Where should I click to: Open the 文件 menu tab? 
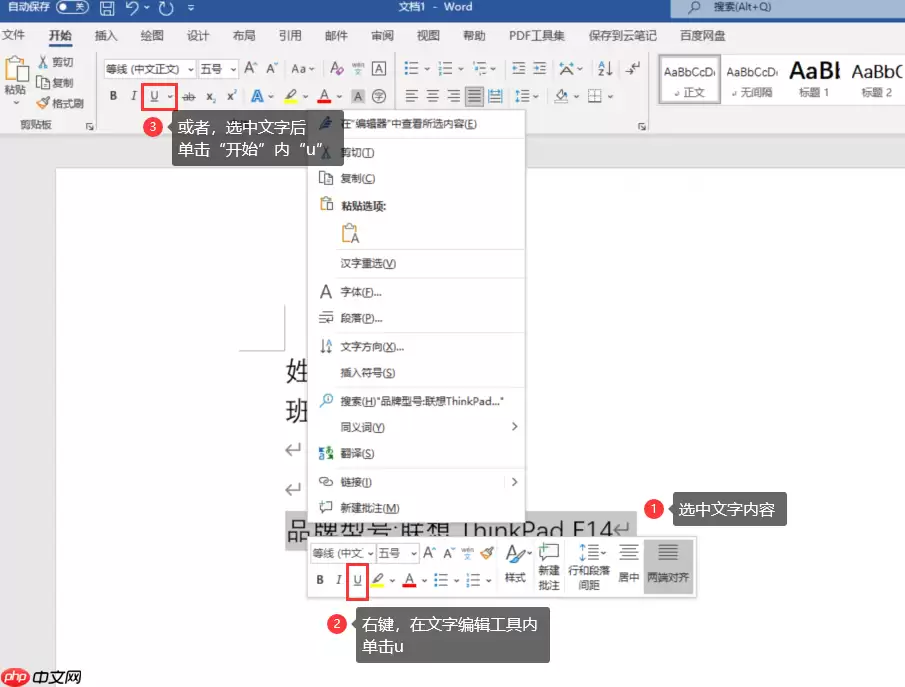click(x=13, y=35)
